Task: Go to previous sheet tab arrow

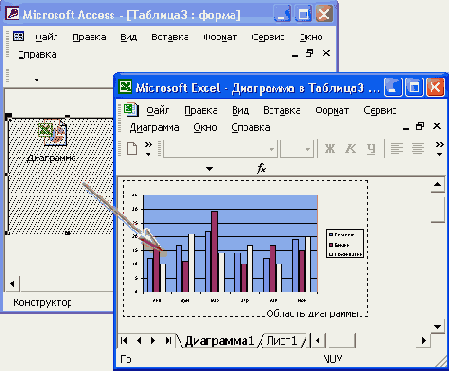Action: 139,340
